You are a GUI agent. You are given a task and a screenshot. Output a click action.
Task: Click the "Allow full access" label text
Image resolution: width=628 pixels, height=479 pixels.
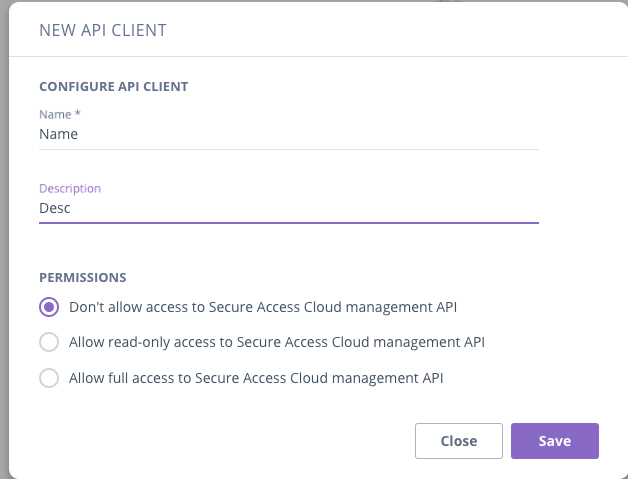(256, 378)
